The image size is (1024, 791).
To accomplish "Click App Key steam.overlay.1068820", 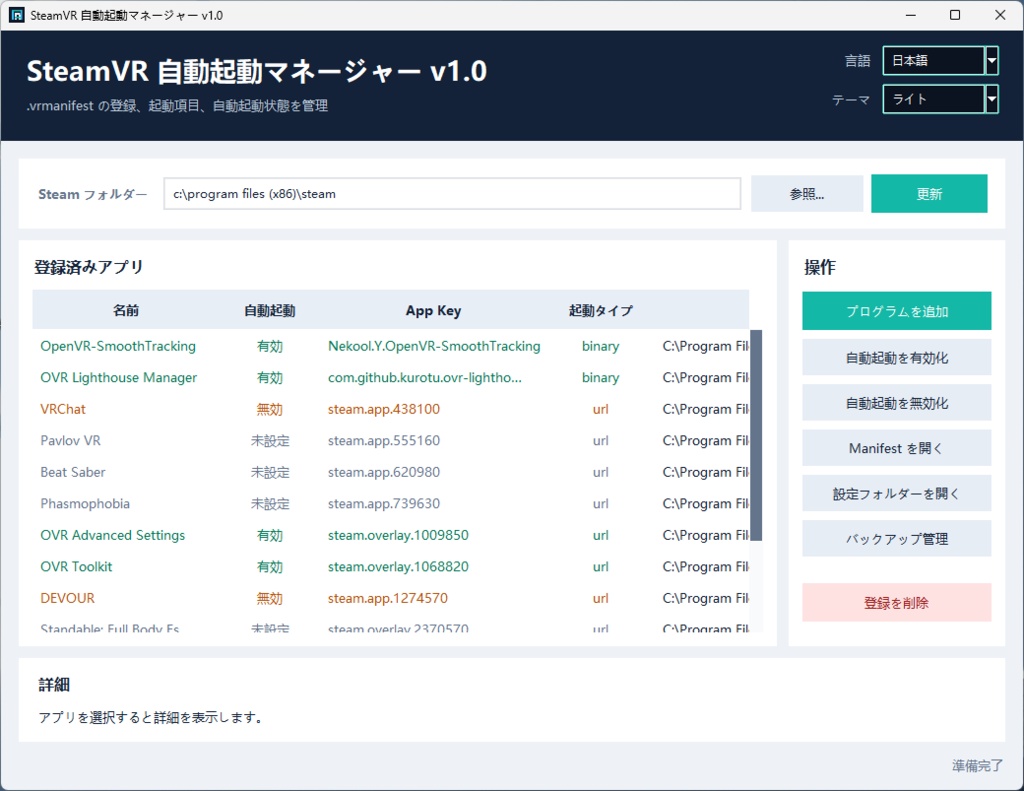I will [x=398, y=567].
